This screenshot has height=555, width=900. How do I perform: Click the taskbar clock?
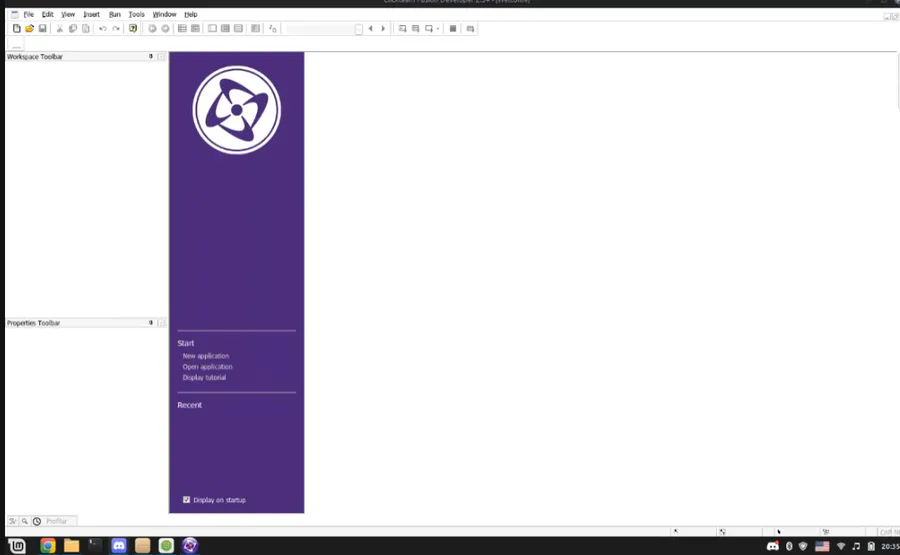[890, 546]
